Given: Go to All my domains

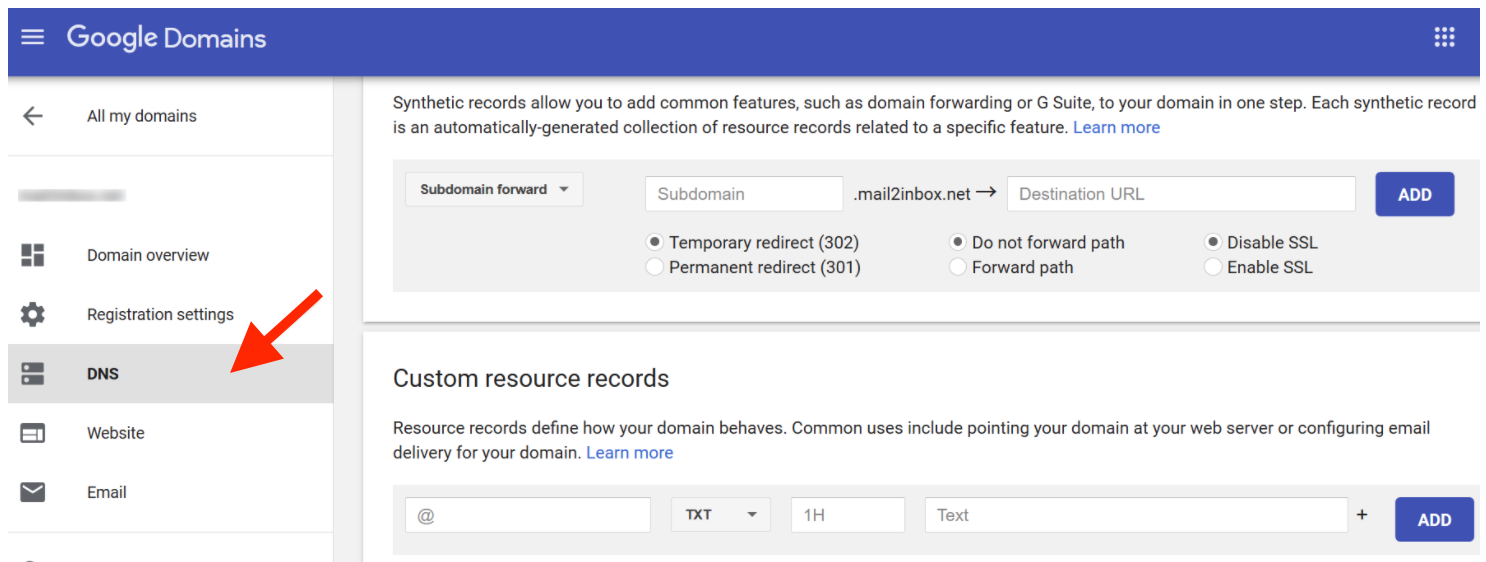Looking at the screenshot, I should click(x=142, y=116).
